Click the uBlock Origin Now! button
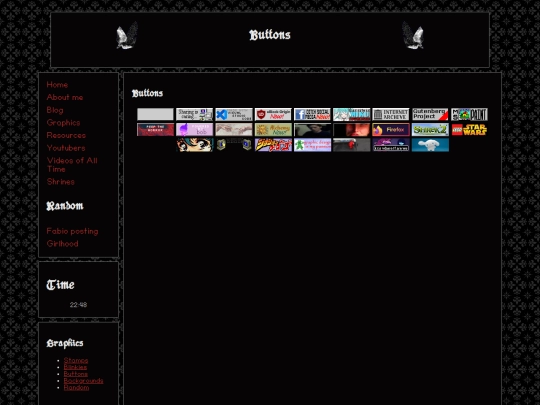 (273, 114)
